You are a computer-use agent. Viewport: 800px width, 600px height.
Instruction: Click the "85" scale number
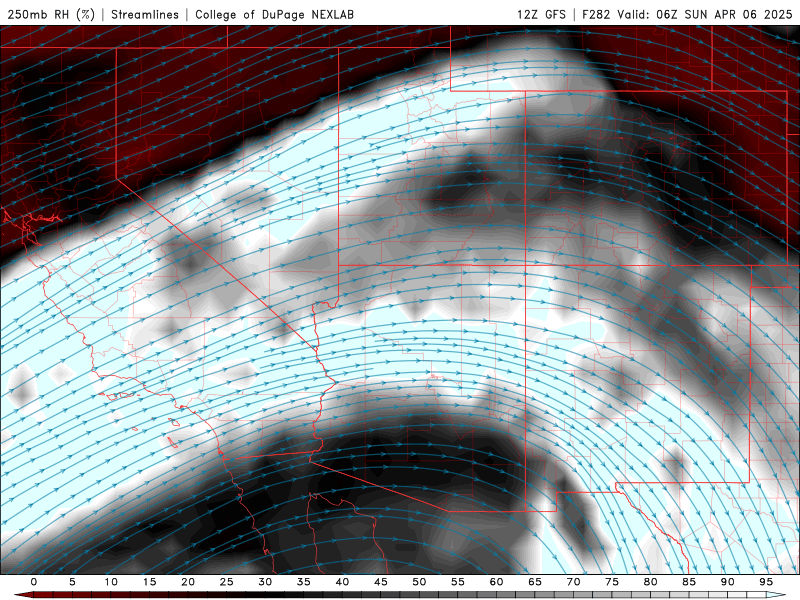click(x=689, y=582)
